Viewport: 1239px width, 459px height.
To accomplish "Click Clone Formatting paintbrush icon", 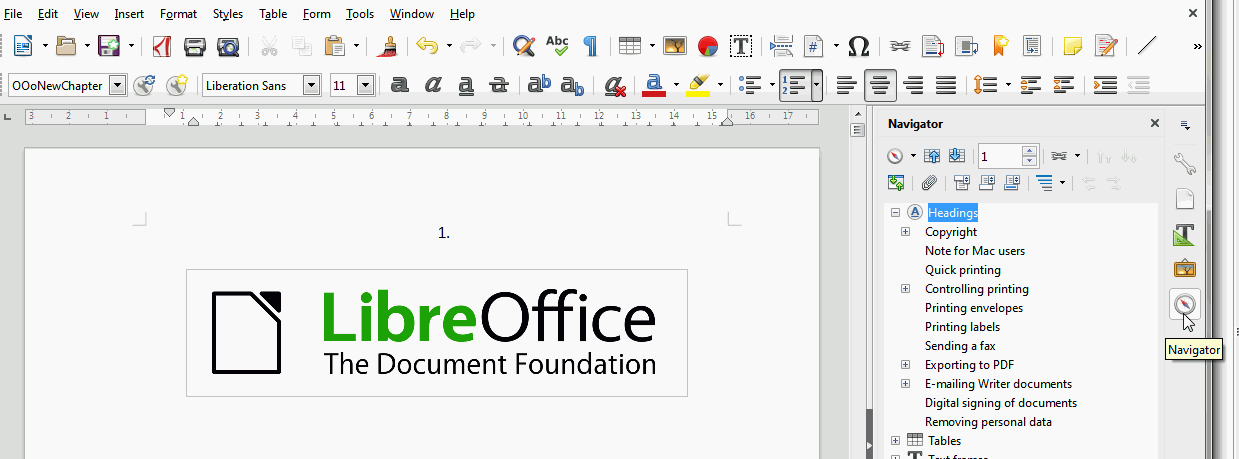I will 389,46.
